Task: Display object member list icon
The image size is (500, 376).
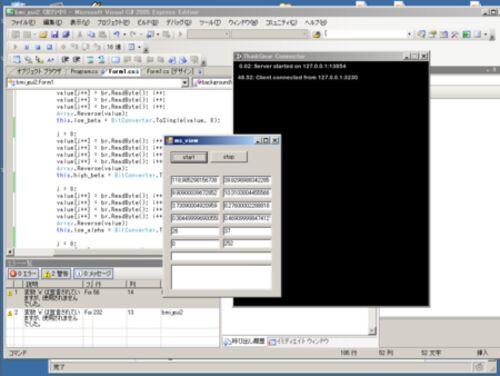Action: coord(17,60)
